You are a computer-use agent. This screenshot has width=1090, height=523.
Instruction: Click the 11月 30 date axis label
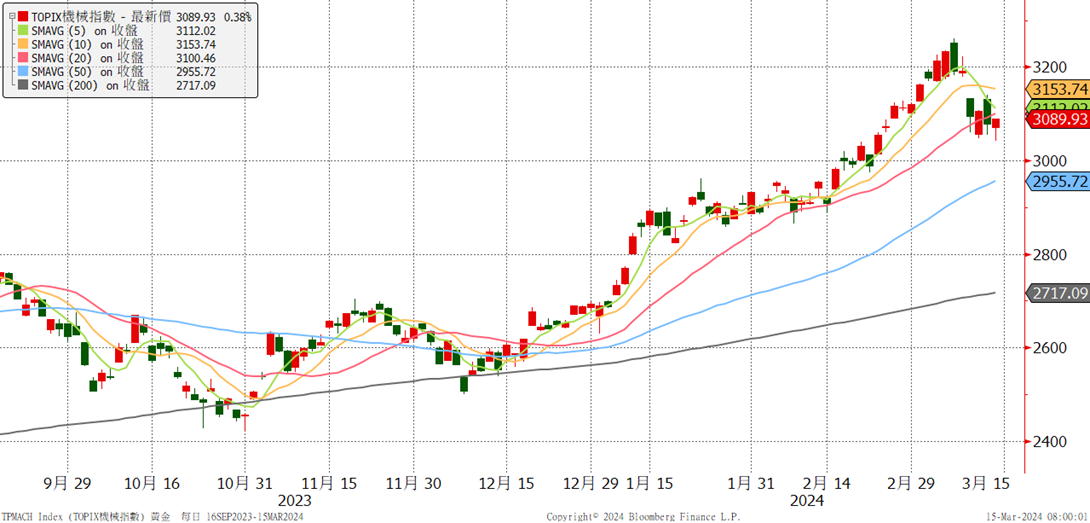pyautogui.click(x=414, y=482)
